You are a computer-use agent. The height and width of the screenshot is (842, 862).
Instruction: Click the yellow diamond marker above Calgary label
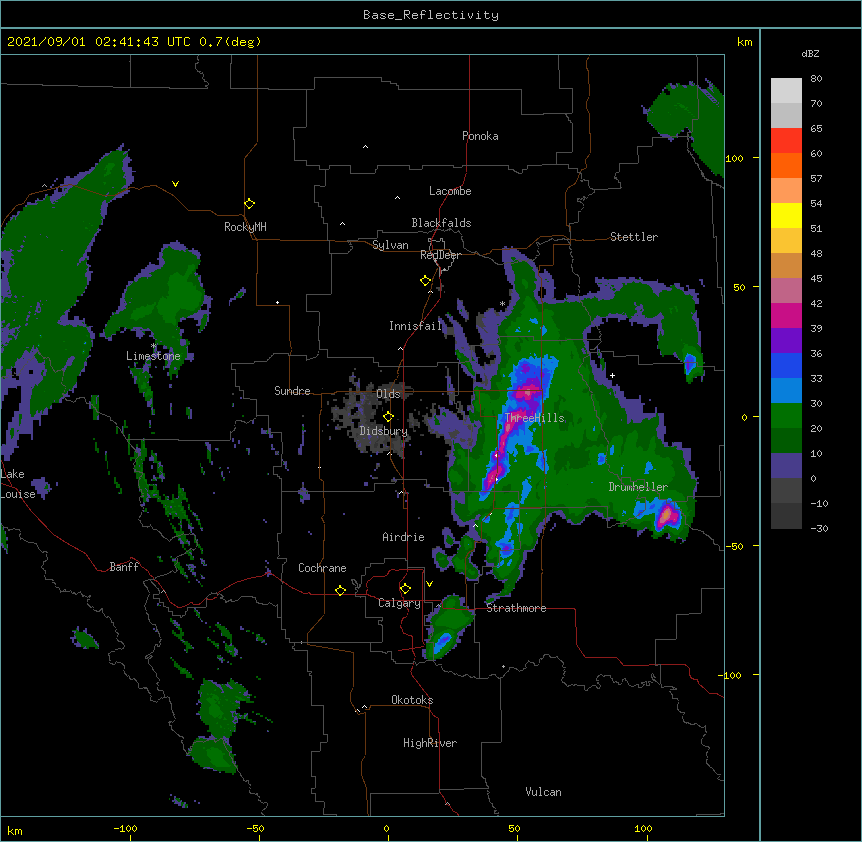tap(405, 589)
